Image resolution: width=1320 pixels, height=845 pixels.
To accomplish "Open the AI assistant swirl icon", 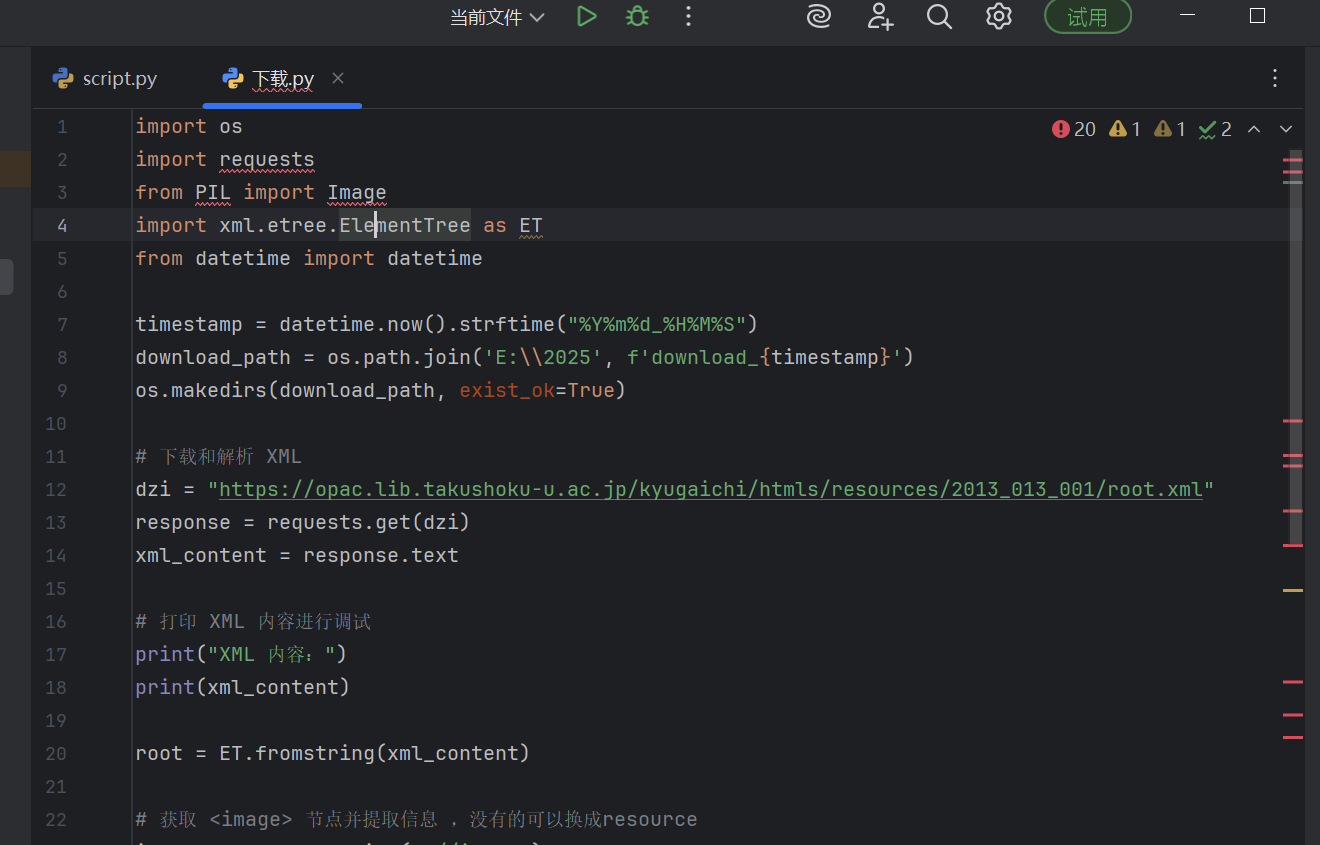I will pos(819,16).
